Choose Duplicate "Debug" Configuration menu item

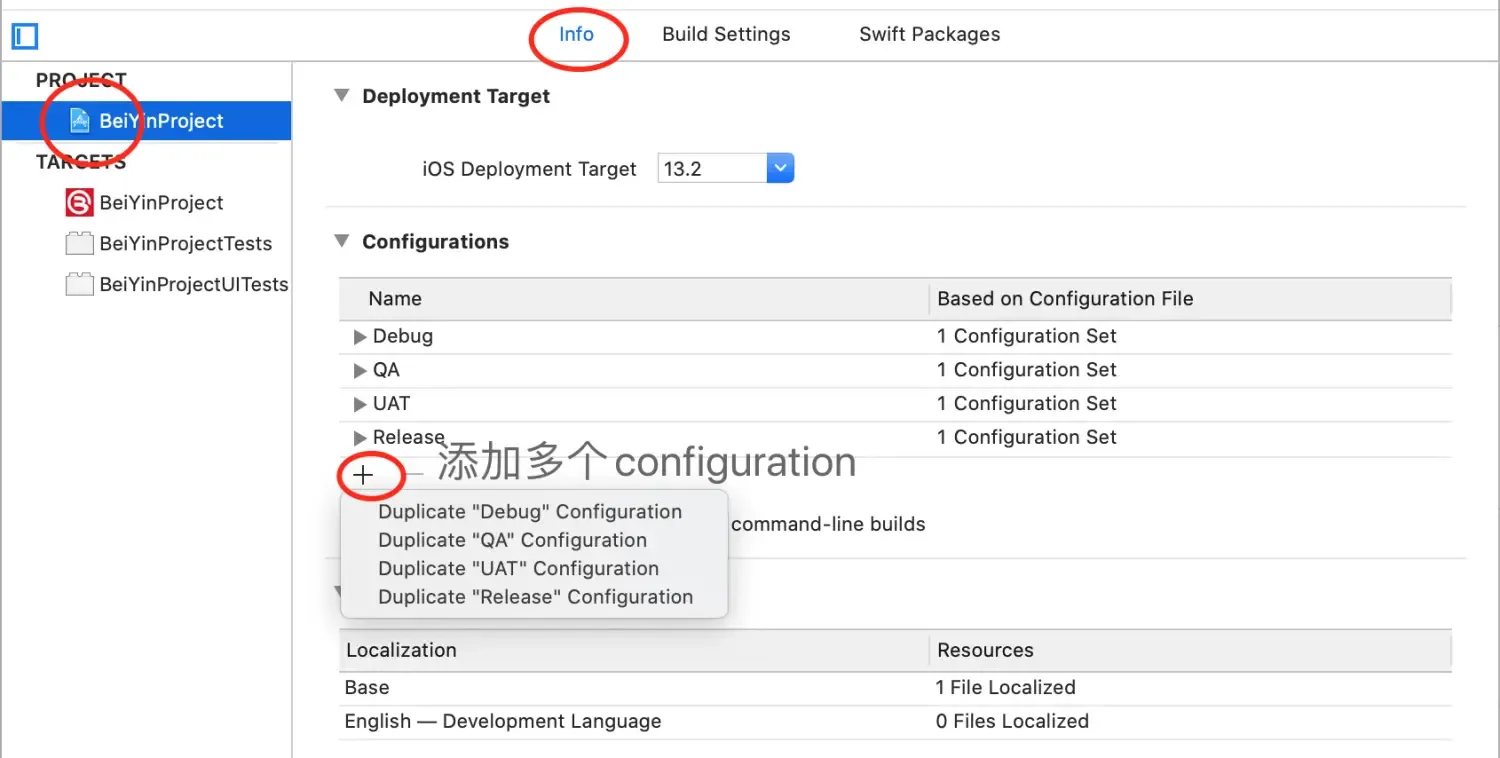529,511
